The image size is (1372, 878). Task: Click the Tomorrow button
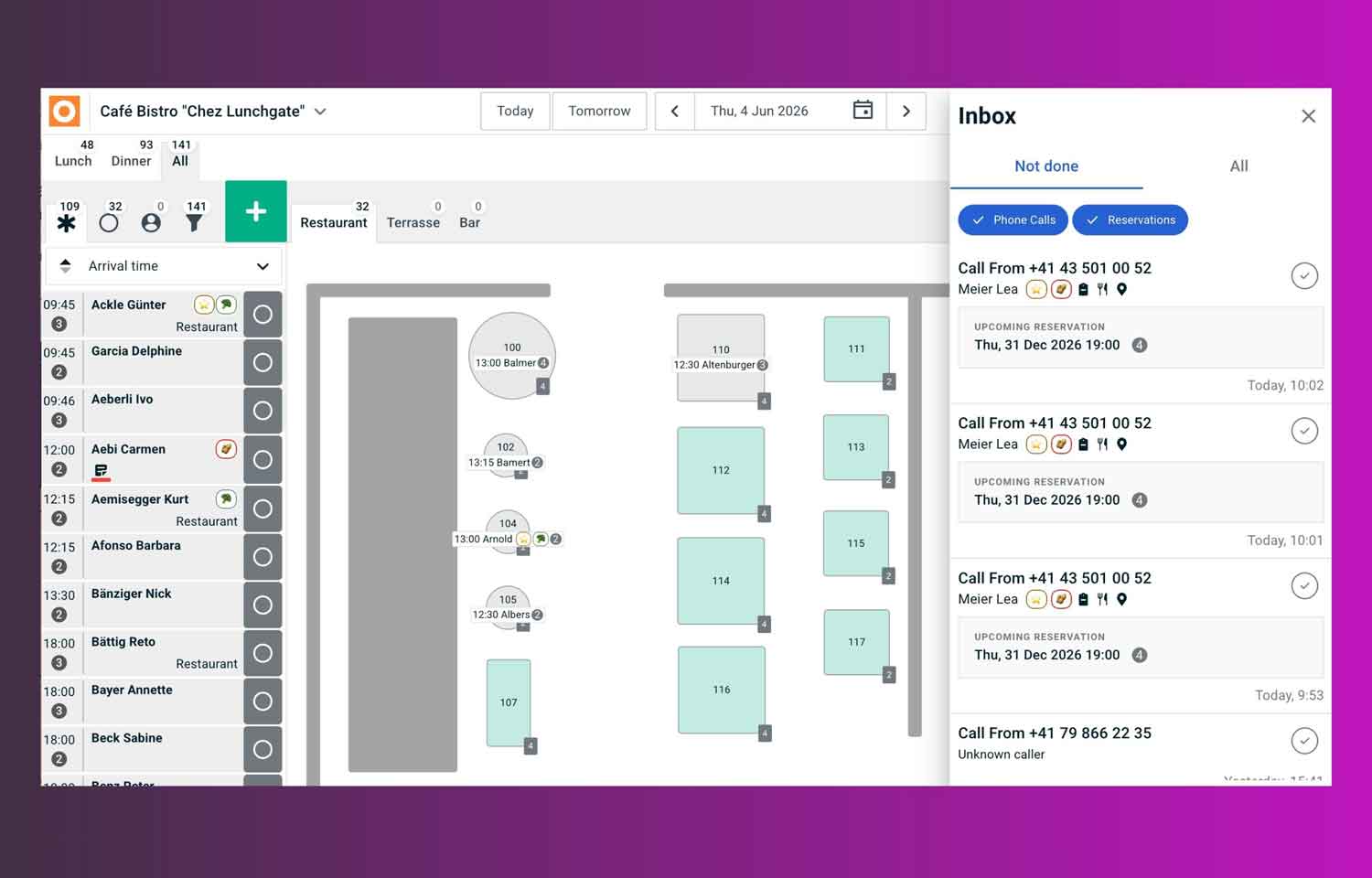[x=599, y=111]
